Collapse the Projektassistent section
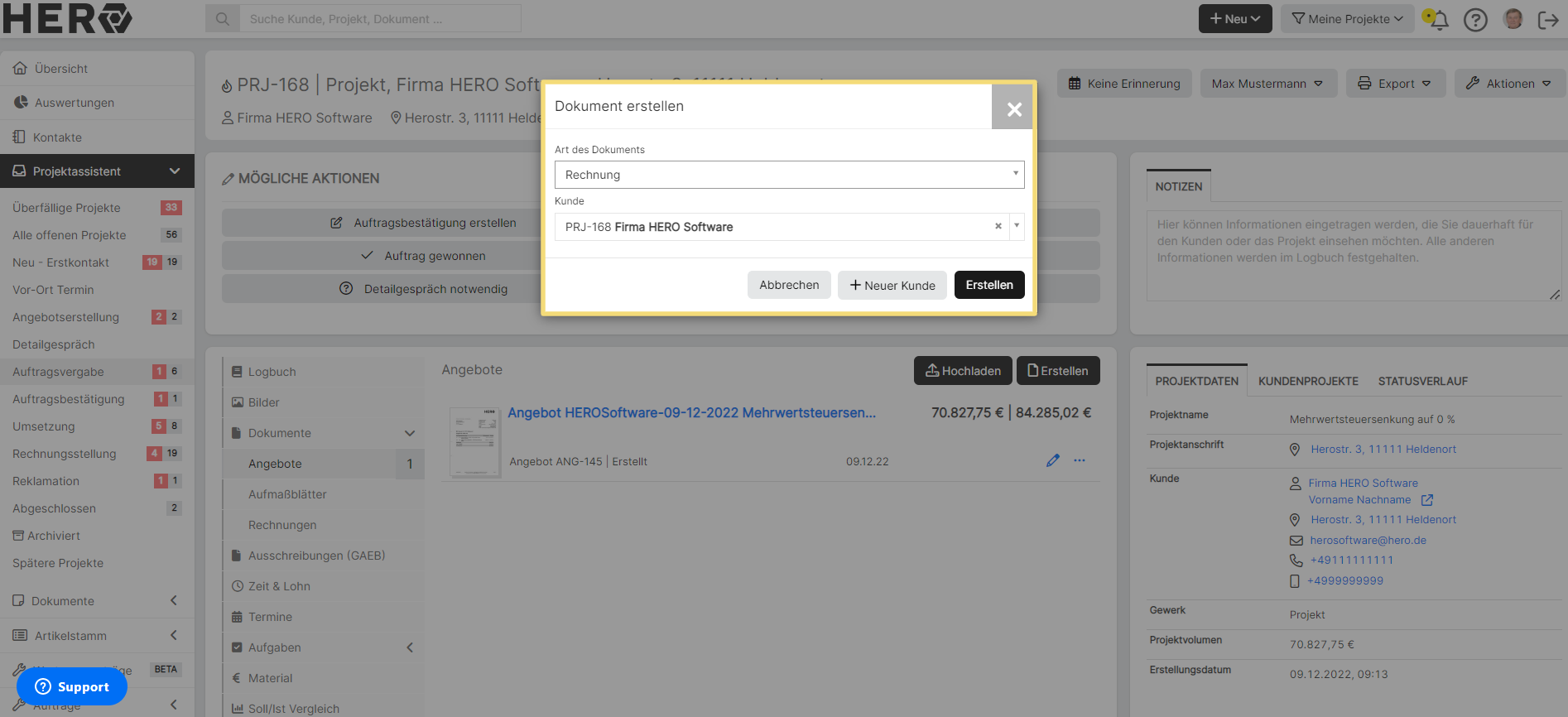This screenshot has height=717, width=1568. click(175, 171)
